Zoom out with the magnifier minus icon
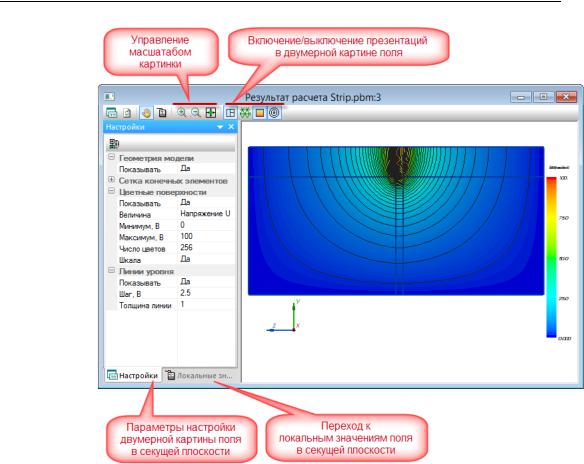This screenshot has width=584, height=464. (196, 112)
